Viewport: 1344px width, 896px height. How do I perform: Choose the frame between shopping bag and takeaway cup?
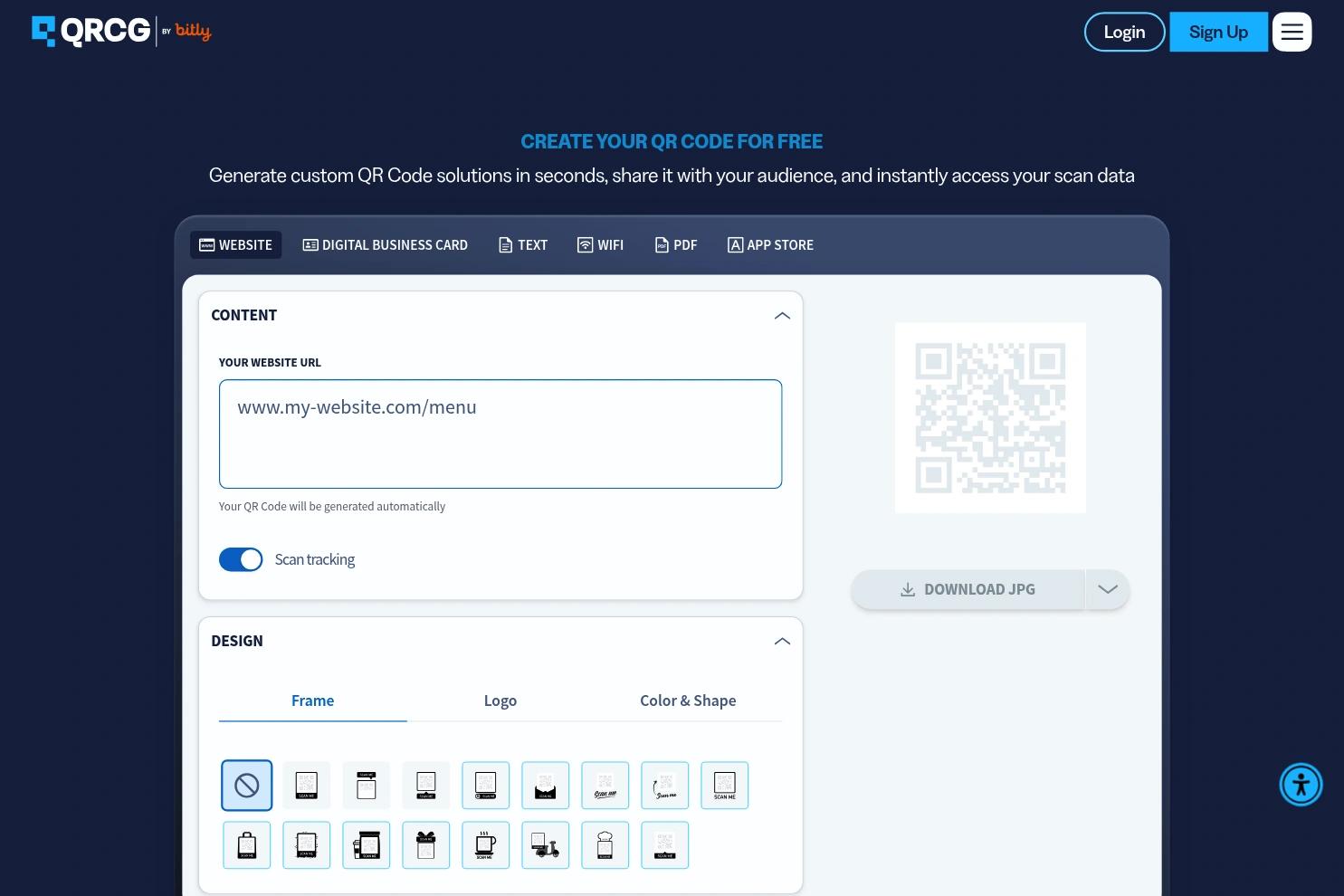(307, 845)
